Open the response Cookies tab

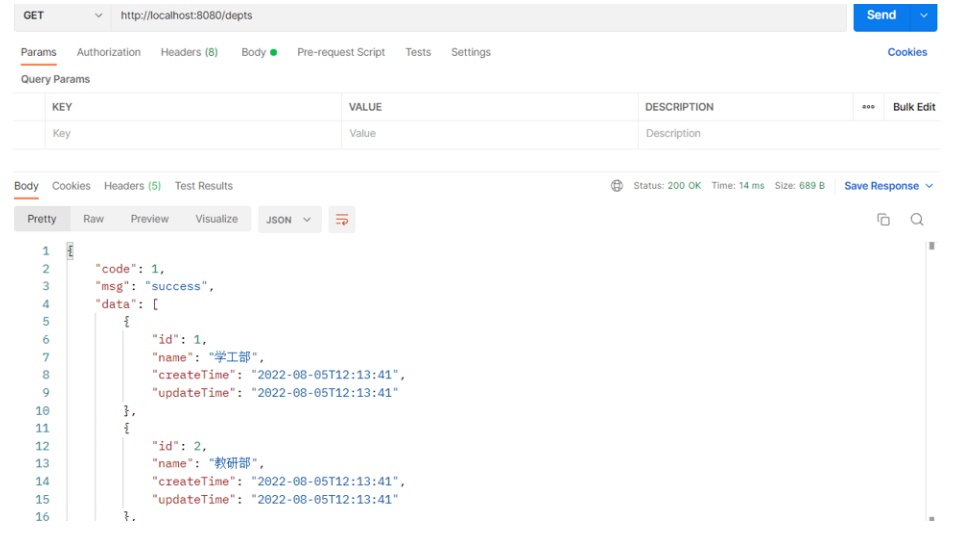pyautogui.click(x=71, y=186)
